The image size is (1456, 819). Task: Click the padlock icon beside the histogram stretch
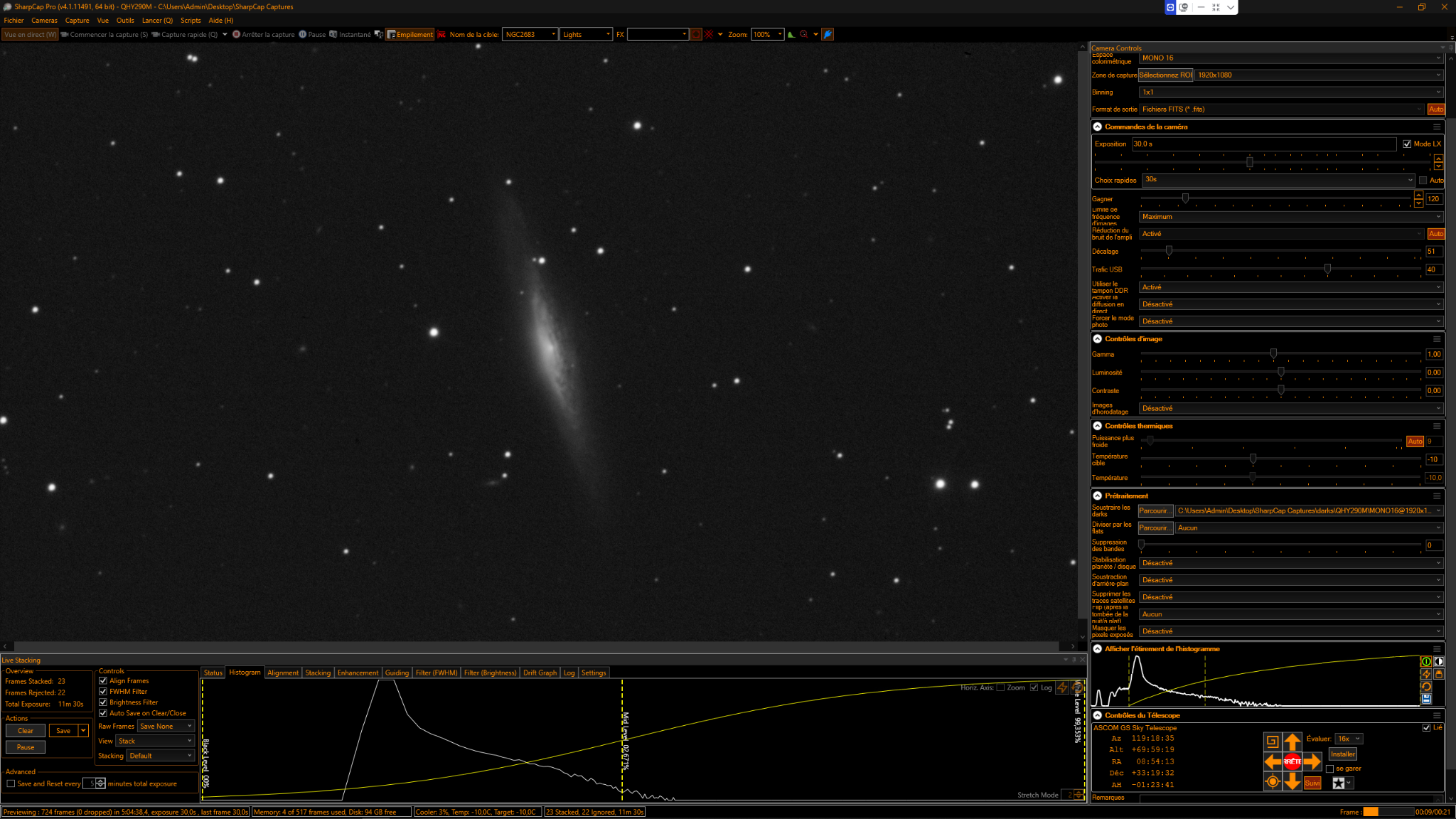click(1439, 674)
